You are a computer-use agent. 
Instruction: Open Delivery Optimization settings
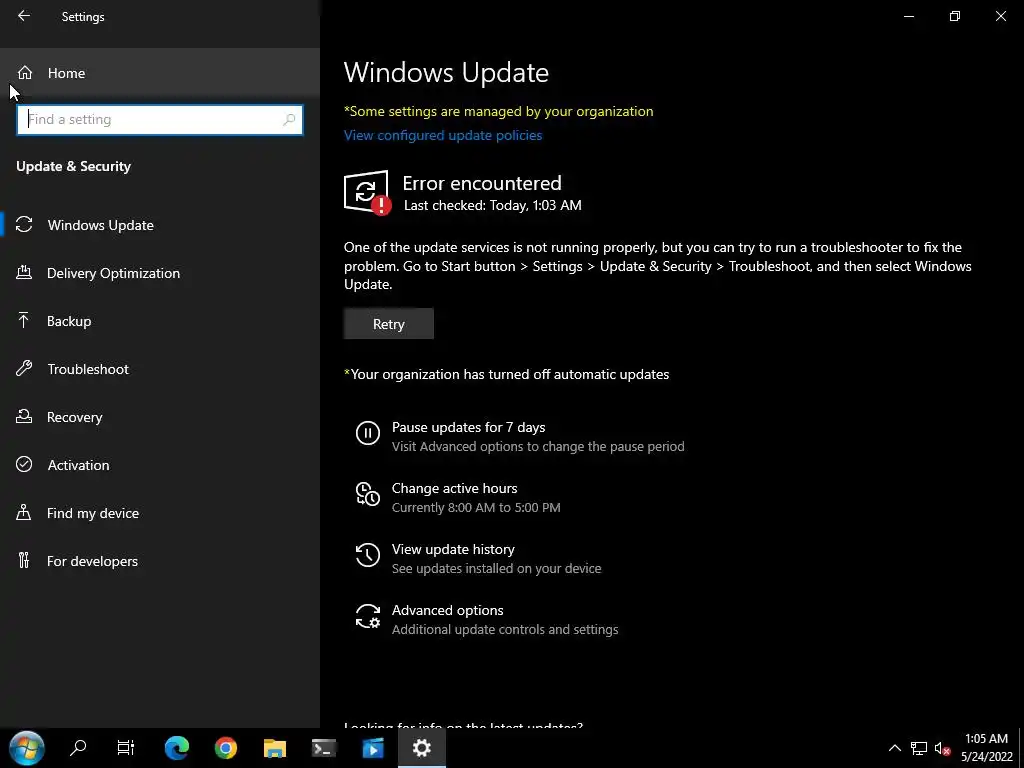pyautogui.click(x=160, y=273)
